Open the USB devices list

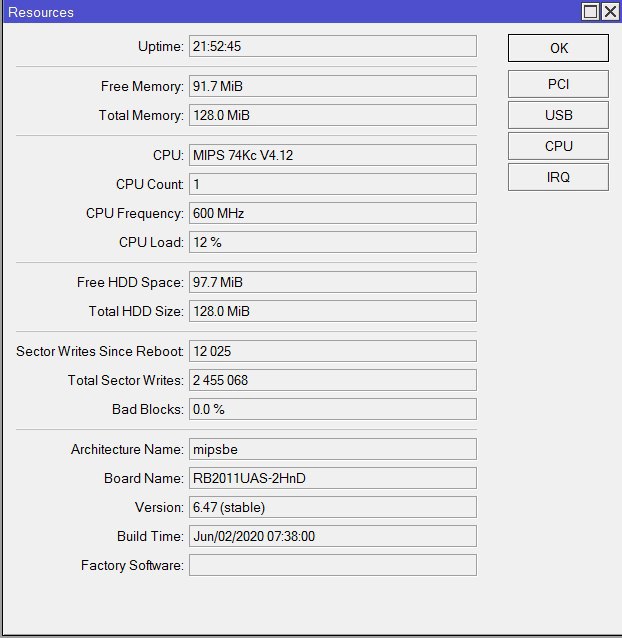(558, 115)
